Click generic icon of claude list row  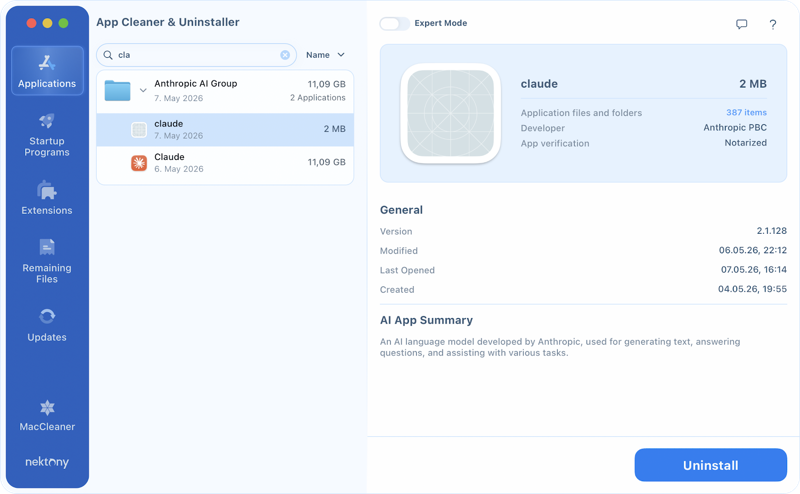coord(139,130)
